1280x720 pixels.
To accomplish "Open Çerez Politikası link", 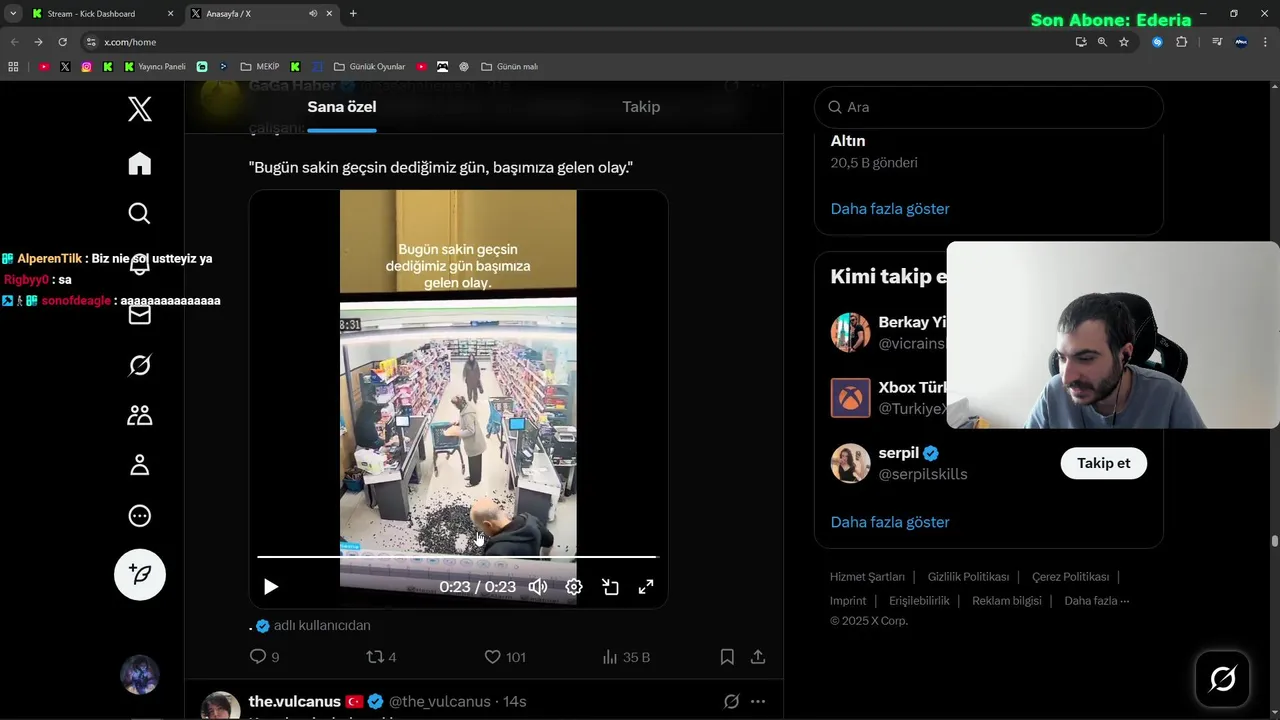I will [1070, 577].
